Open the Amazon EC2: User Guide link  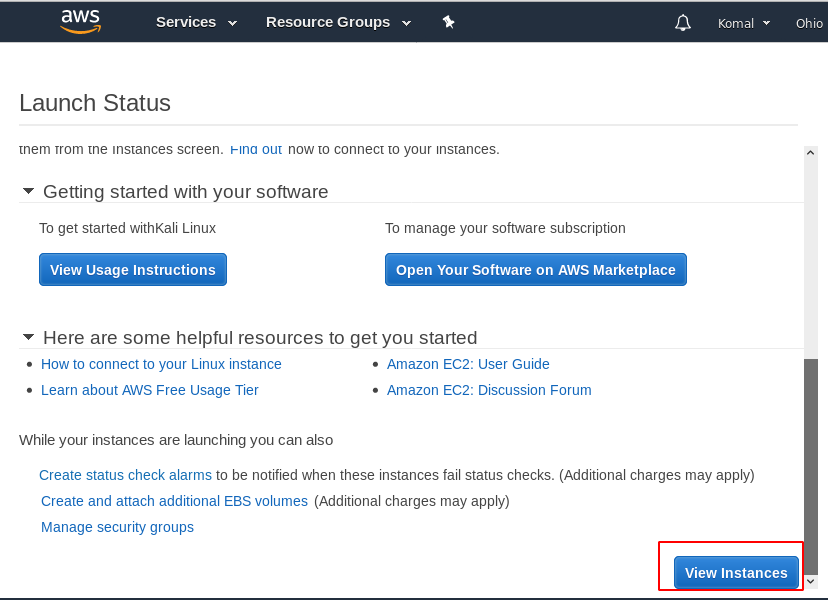point(468,364)
